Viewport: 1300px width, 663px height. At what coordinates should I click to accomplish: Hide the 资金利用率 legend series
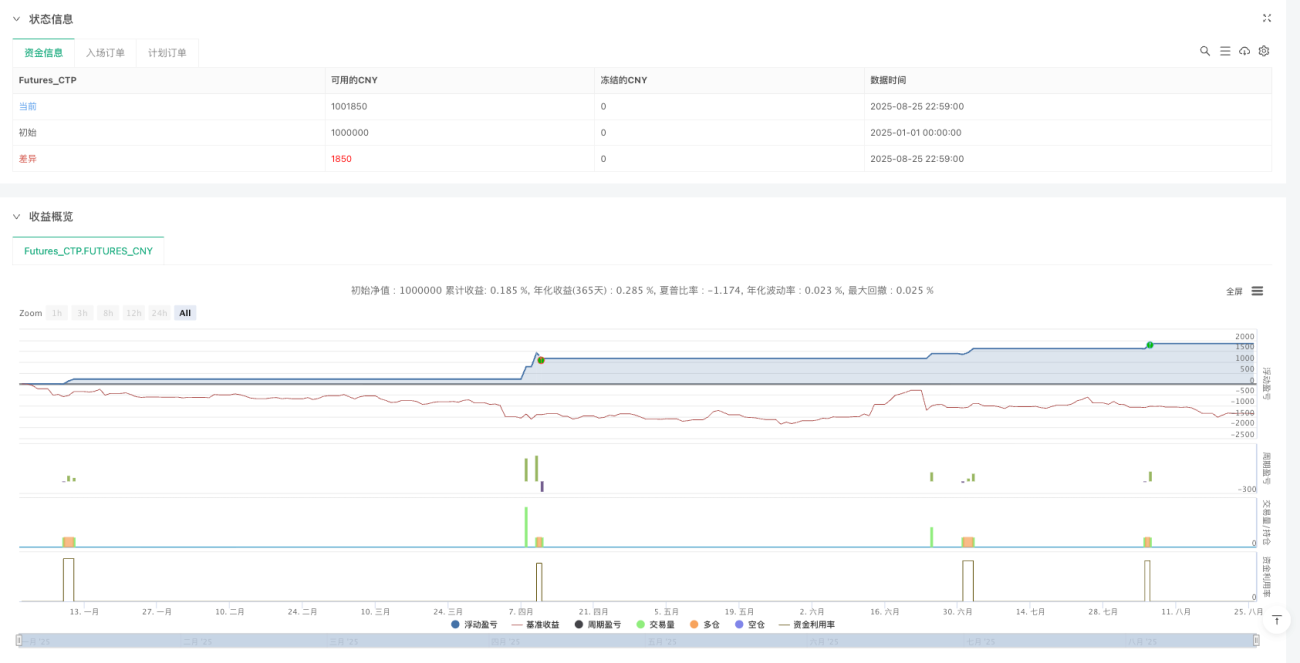pos(806,624)
